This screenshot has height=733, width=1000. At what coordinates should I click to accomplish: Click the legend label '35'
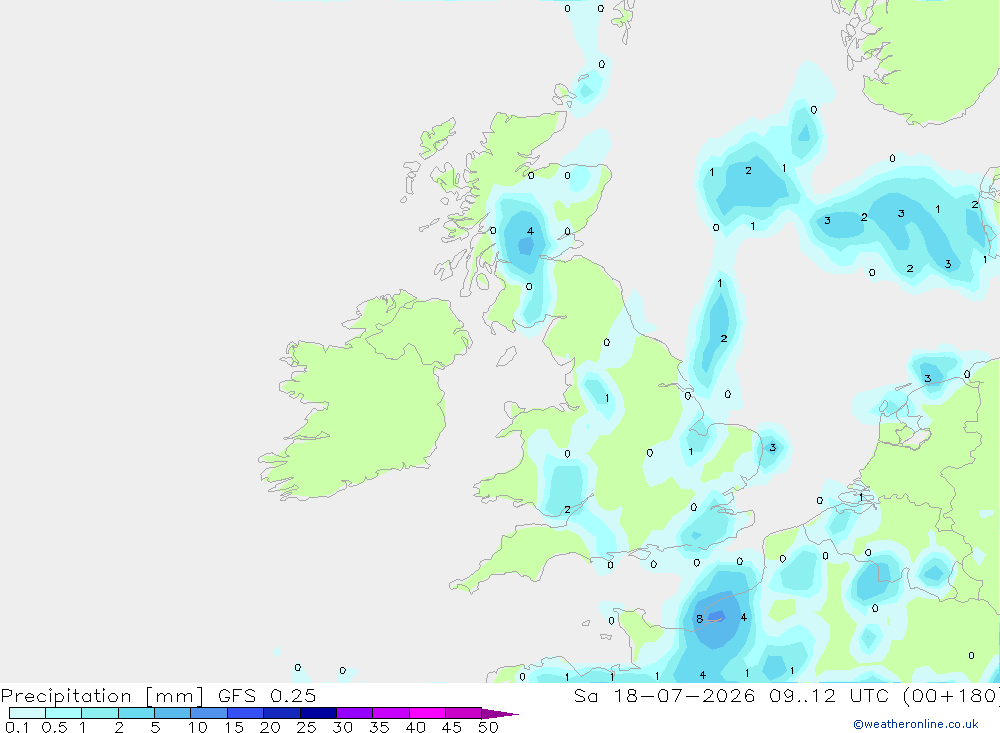tap(379, 727)
